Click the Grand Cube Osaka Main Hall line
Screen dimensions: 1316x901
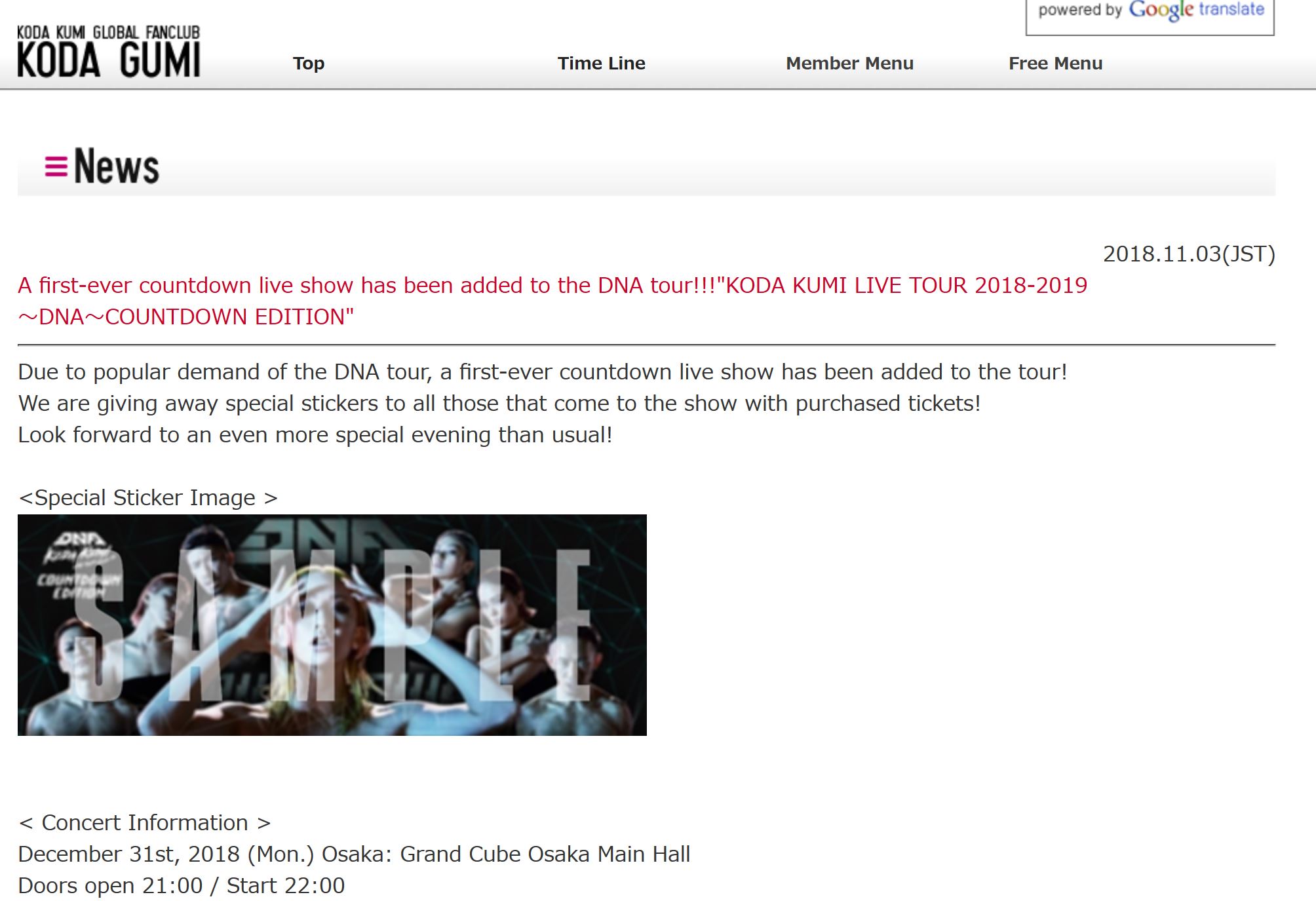click(x=354, y=854)
